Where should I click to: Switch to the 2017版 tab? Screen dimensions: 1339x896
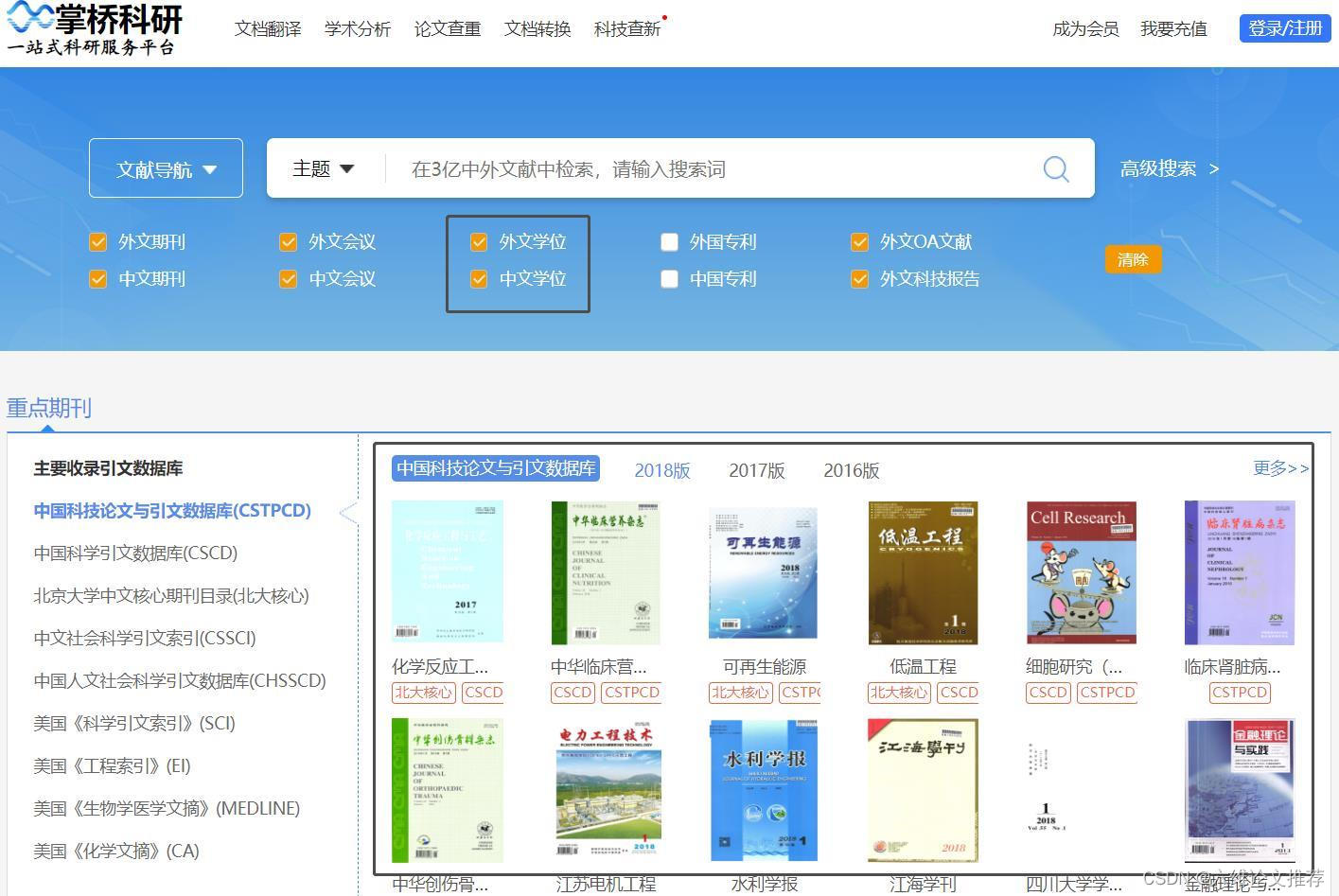[757, 470]
